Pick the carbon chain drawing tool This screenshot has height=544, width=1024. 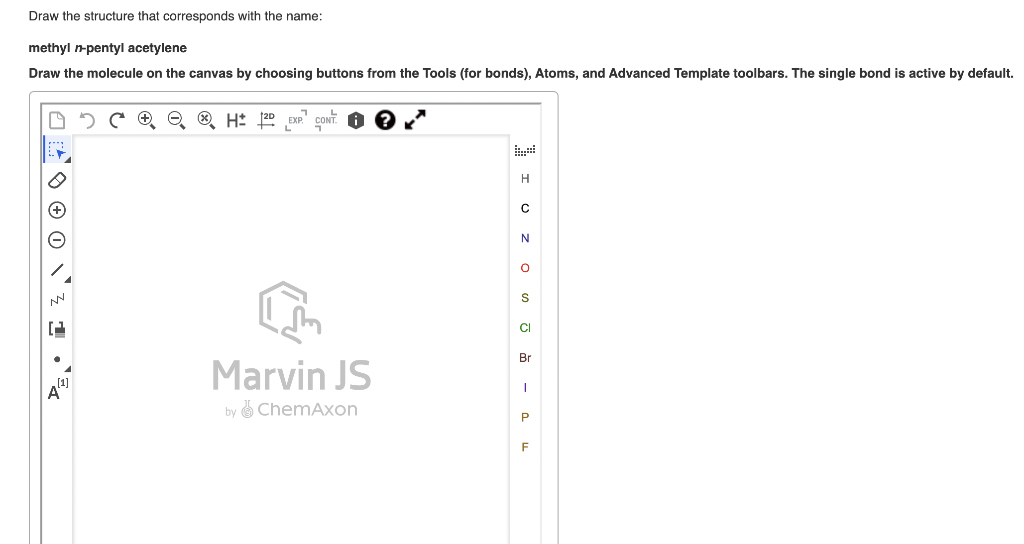[x=57, y=300]
